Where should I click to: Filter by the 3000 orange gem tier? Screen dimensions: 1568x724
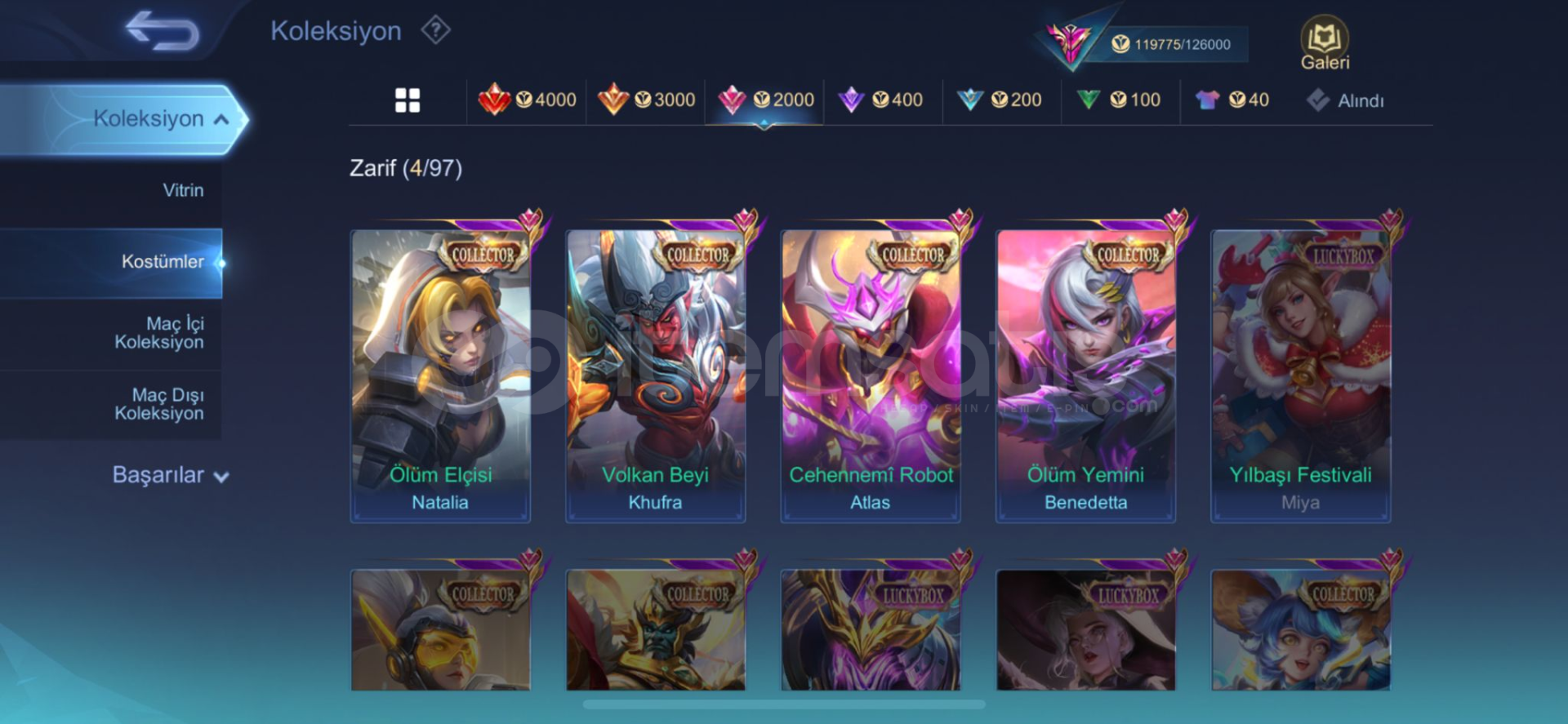(x=646, y=100)
